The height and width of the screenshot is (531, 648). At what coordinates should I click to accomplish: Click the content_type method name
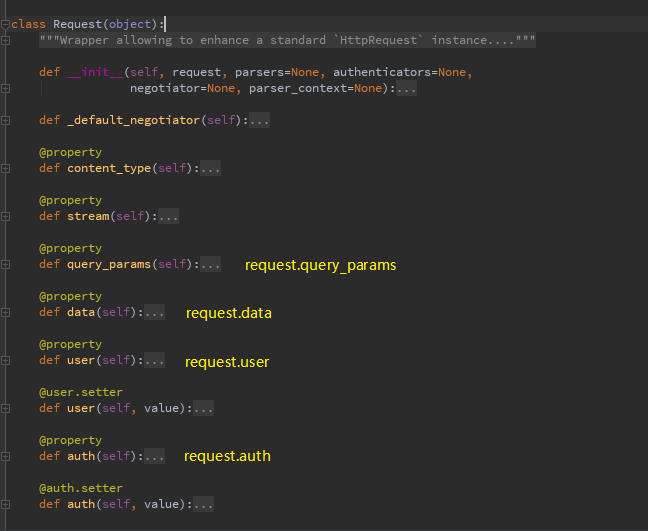pyautogui.click(x=109, y=168)
